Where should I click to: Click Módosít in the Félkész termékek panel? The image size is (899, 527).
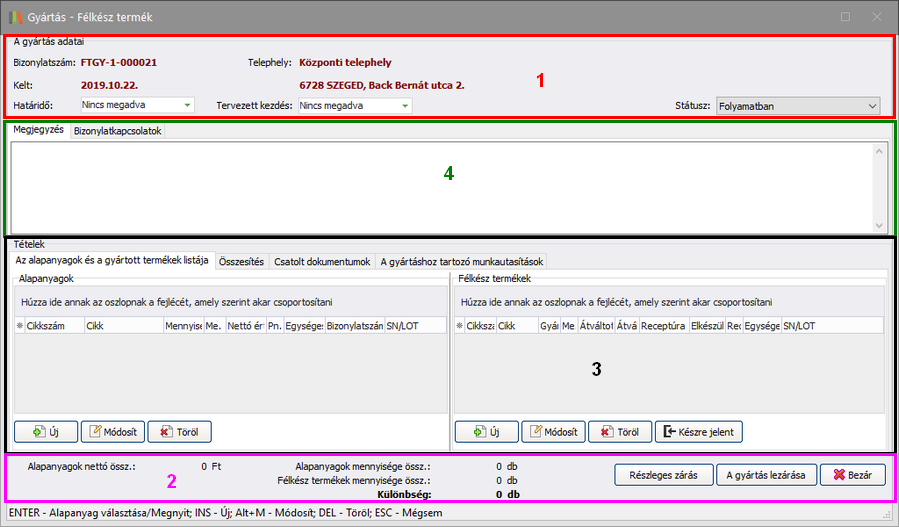click(x=552, y=432)
